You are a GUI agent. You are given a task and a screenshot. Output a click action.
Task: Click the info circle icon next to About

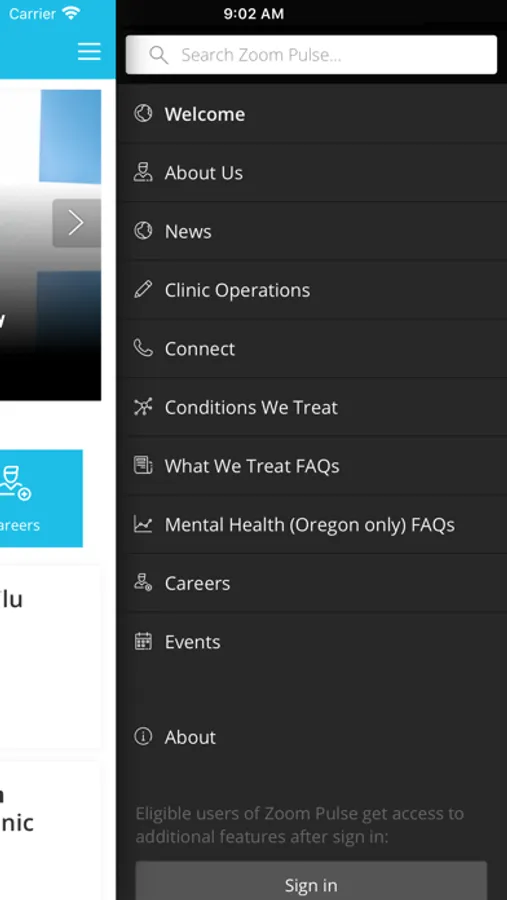[143, 736]
